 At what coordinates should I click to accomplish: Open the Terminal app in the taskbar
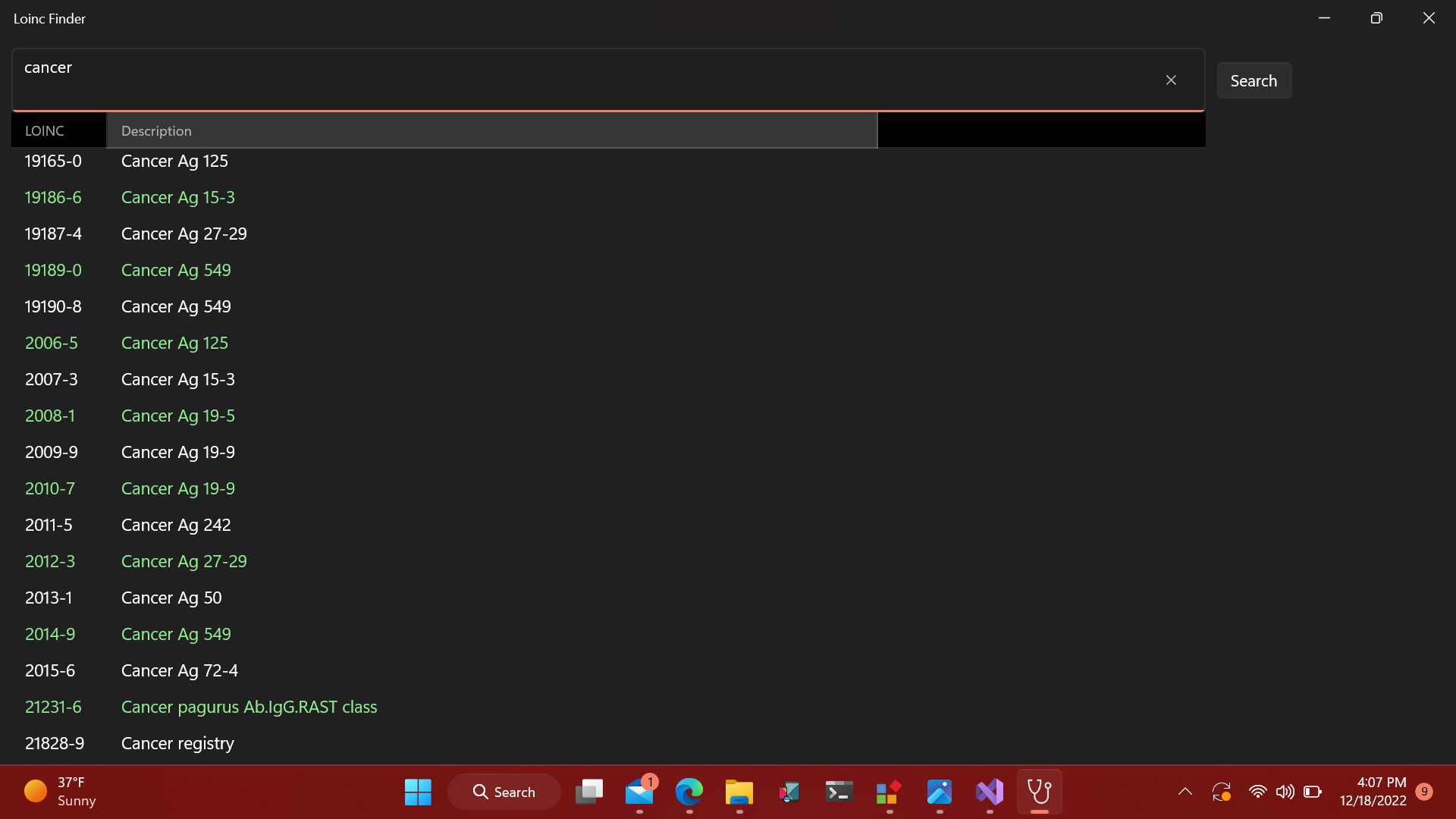click(839, 792)
